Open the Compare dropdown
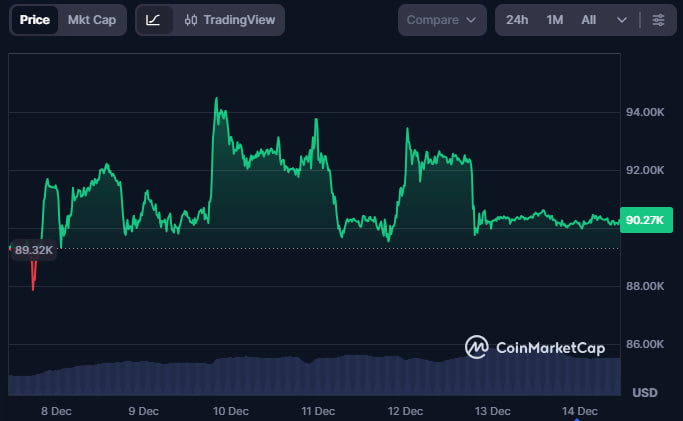Image resolution: width=683 pixels, height=421 pixels. click(x=442, y=20)
